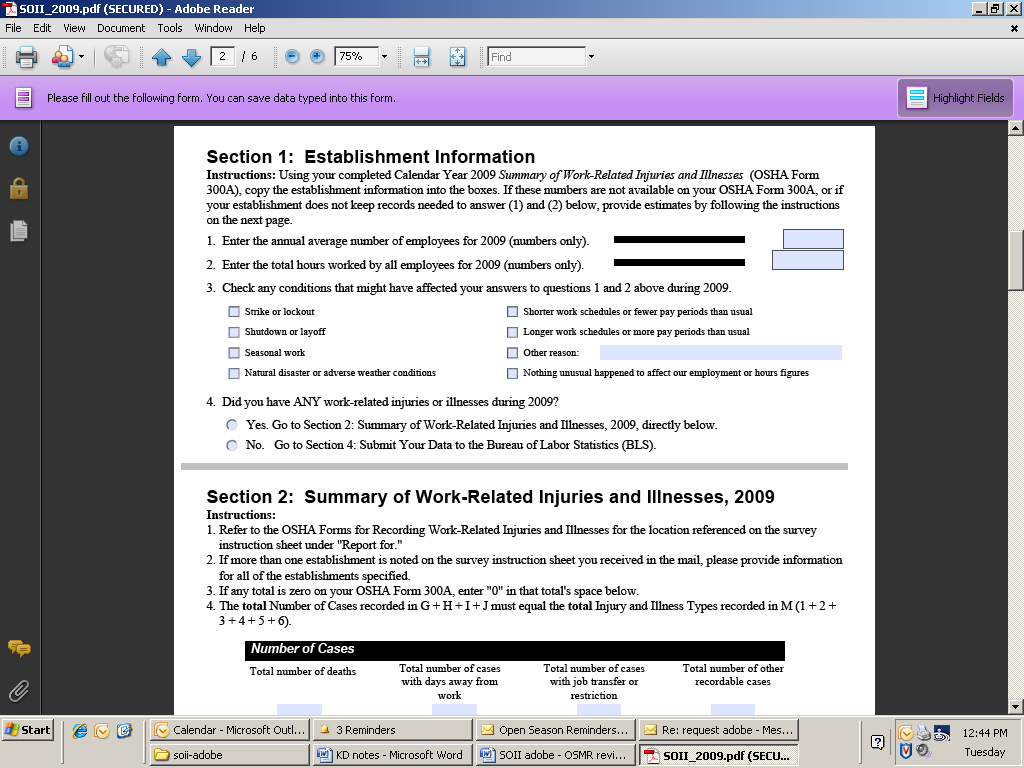Viewport: 1024px width, 768px height.
Task: Select the Fit Width scrolling icon
Action: coord(422,57)
